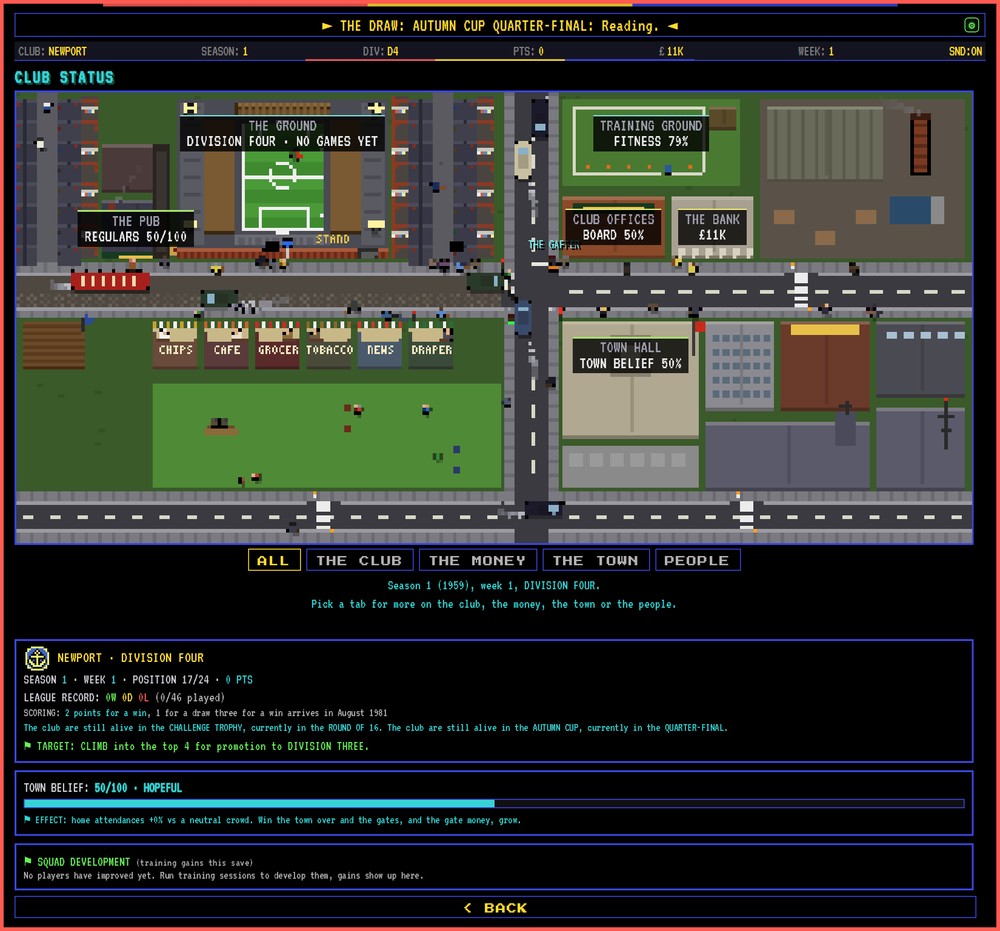
Task: Click THE BANK £11K label
Action: click(x=712, y=227)
